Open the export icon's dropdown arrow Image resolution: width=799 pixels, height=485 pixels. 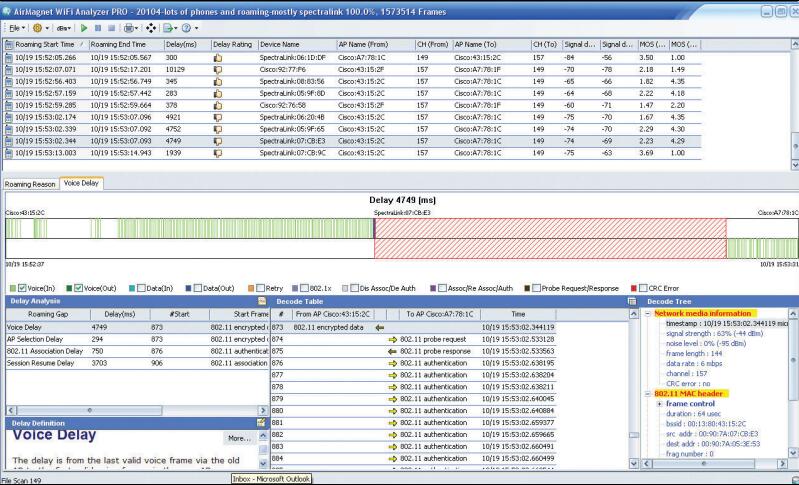tap(176, 28)
